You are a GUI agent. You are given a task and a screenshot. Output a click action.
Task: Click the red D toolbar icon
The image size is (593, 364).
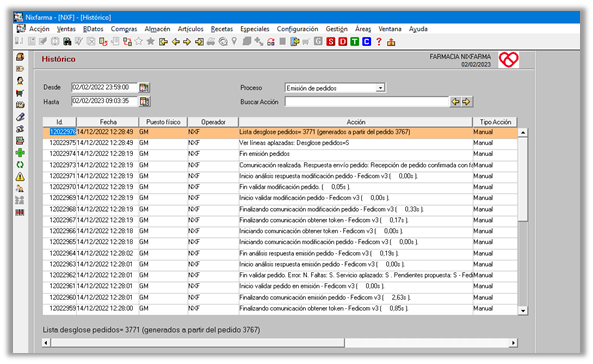(x=343, y=42)
